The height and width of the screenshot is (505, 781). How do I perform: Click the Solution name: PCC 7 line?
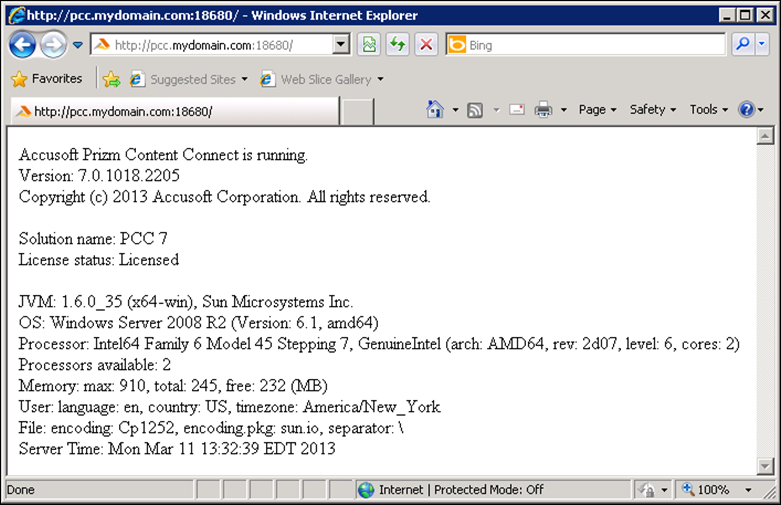coord(93,239)
